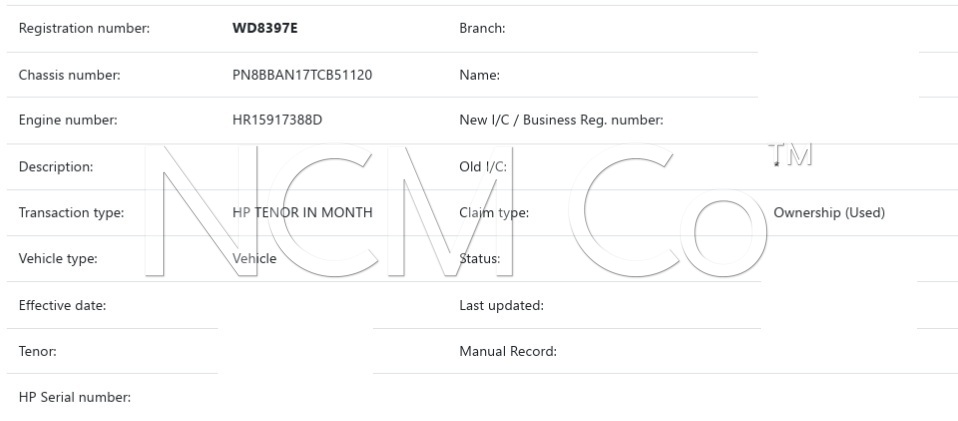Click the HP Serial number label
Image resolution: width=958 pixels, height=421 pixels.
click(75, 398)
